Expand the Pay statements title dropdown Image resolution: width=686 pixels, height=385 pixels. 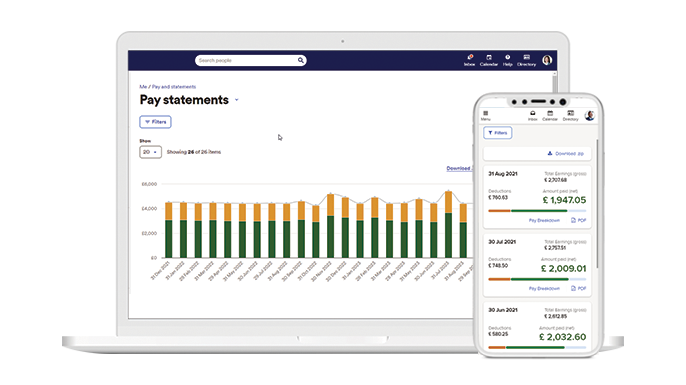237,100
